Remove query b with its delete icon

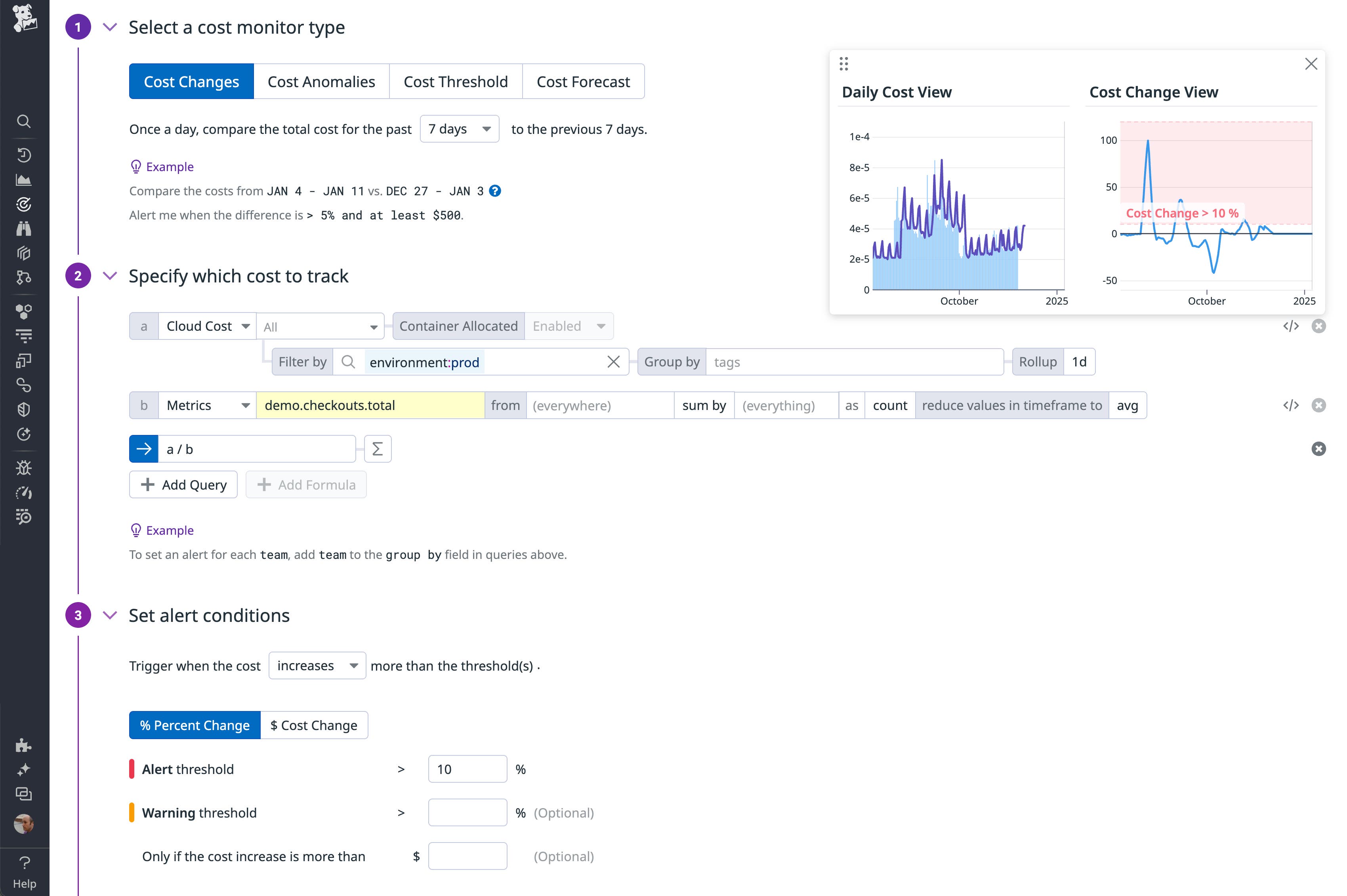tap(1318, 405)
